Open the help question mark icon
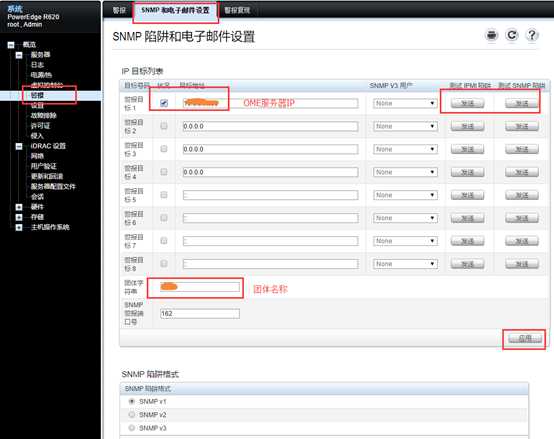554x439 pixels. click(x=532, y=35)
